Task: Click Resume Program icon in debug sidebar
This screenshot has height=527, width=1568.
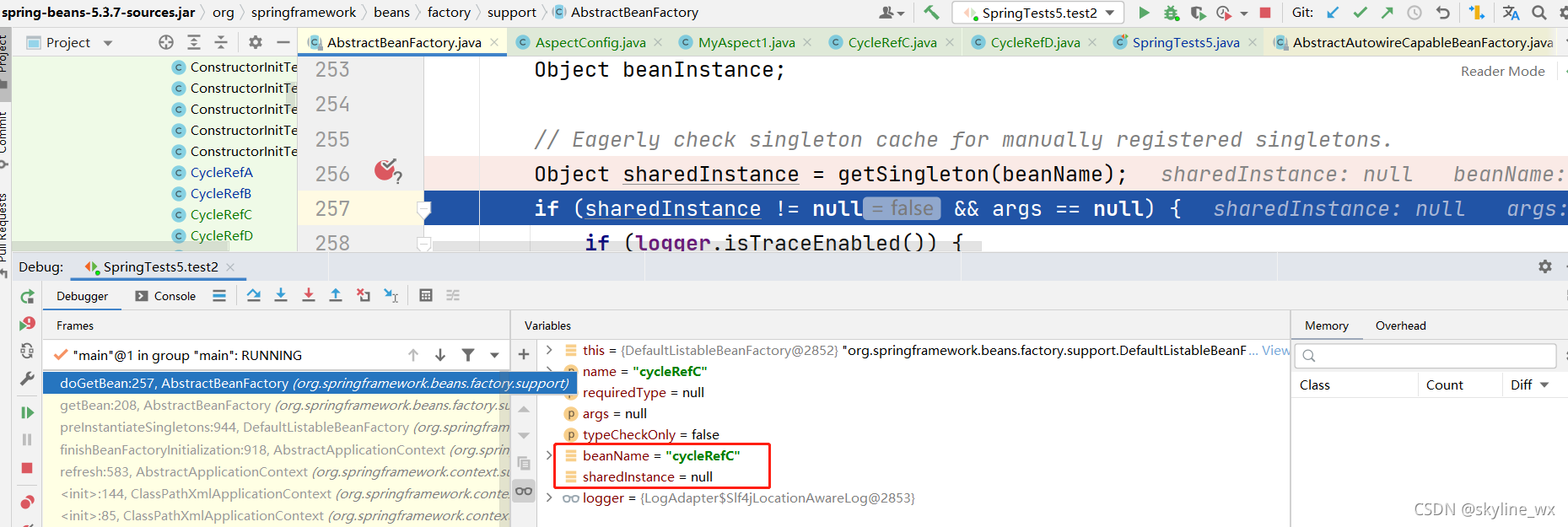Action: [27, 412]
